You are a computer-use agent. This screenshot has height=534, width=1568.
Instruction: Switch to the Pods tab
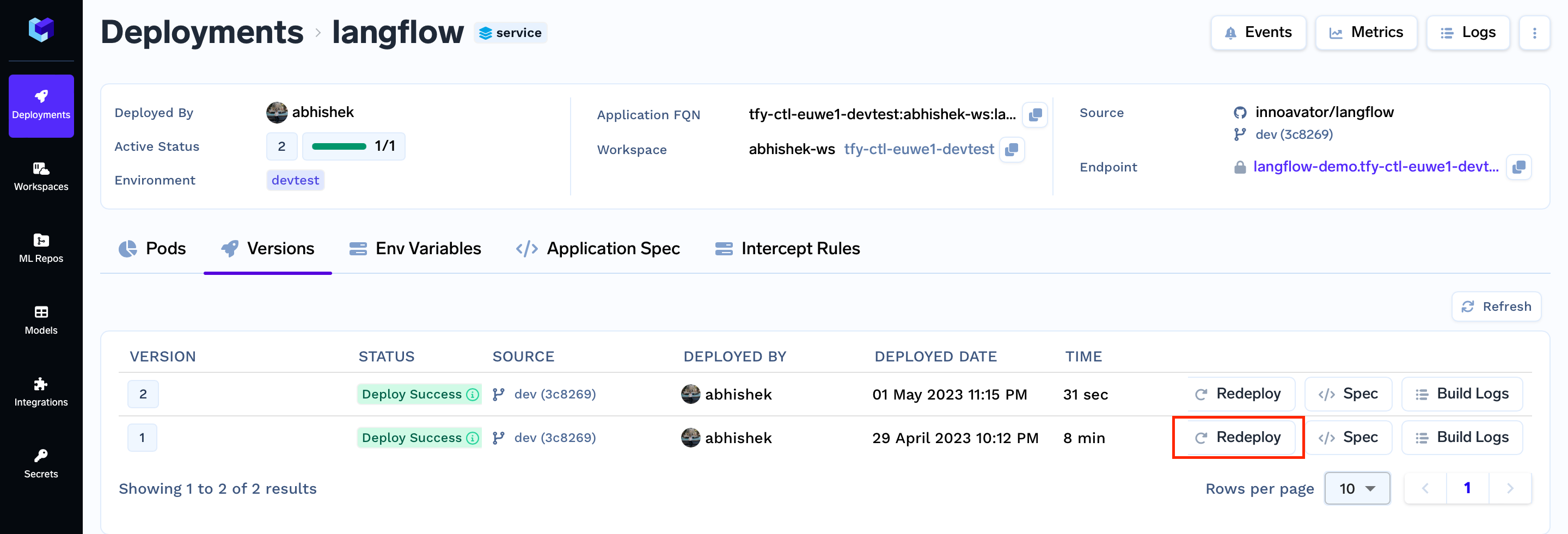[x=152, y=248]
